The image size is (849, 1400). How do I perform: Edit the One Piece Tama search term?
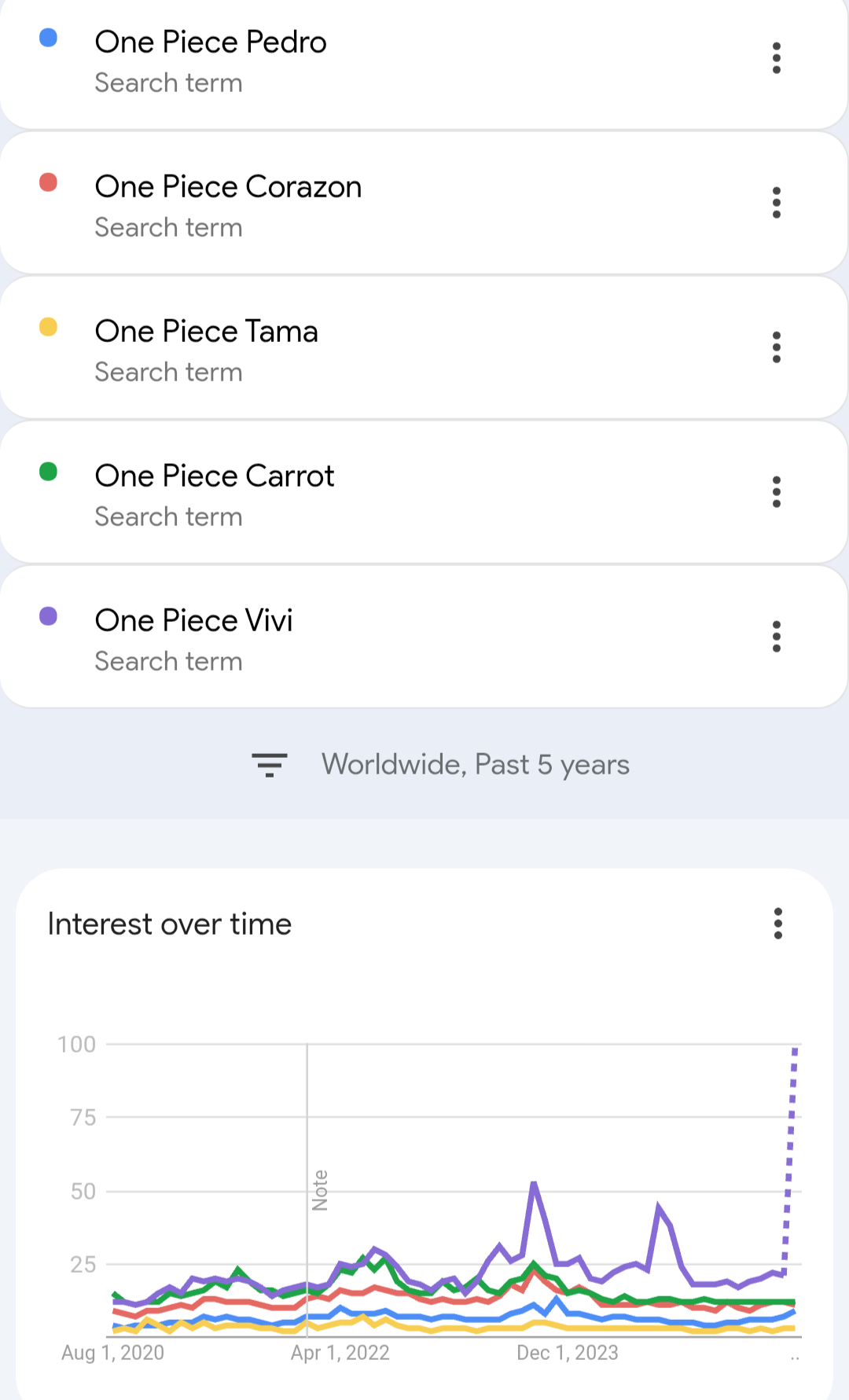pyautogui.click(x=206, y=332)
